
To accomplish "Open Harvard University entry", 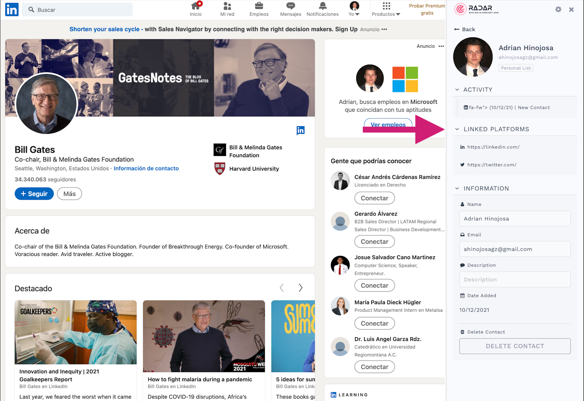I will click(x=247, y=169).
